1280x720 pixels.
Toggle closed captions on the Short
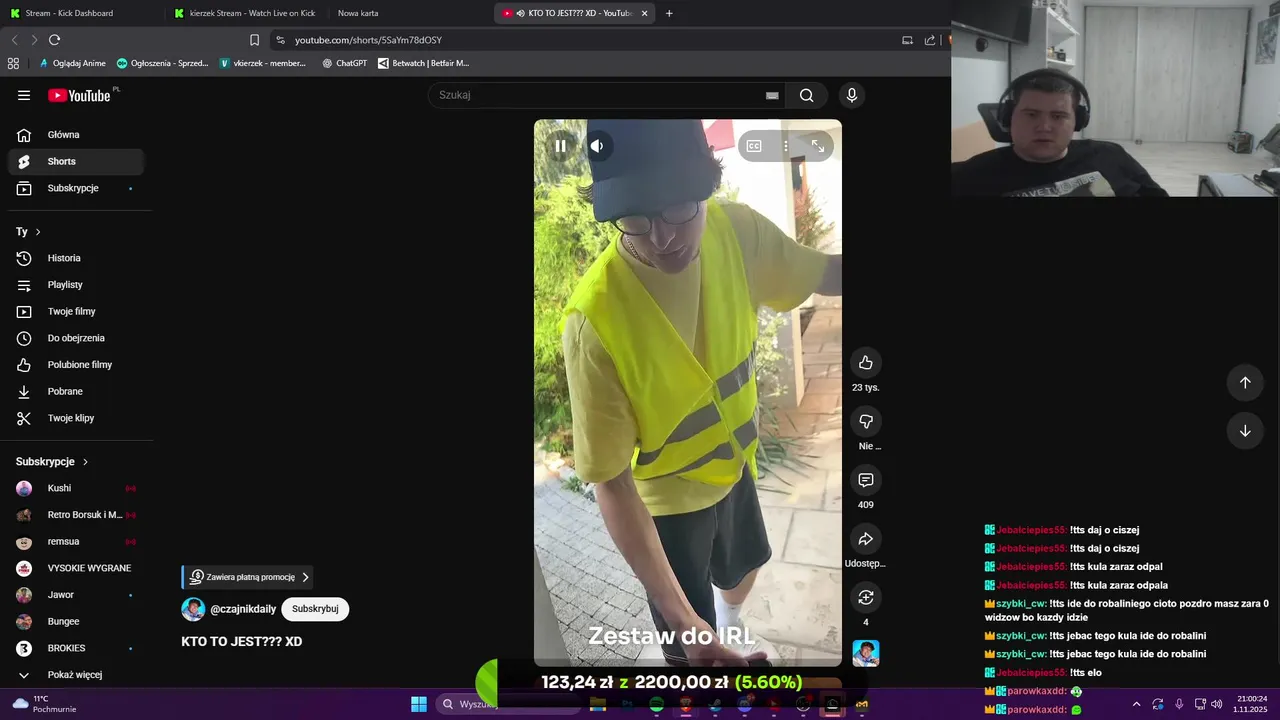pos(754,146)
